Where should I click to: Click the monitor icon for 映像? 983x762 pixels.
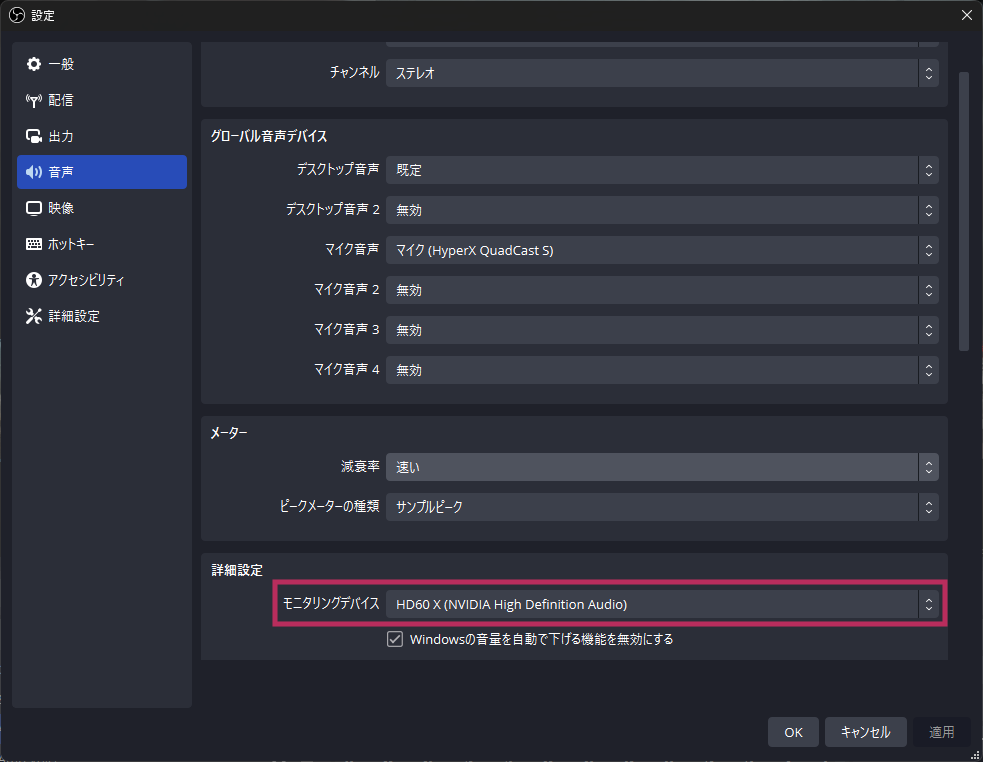34,208
